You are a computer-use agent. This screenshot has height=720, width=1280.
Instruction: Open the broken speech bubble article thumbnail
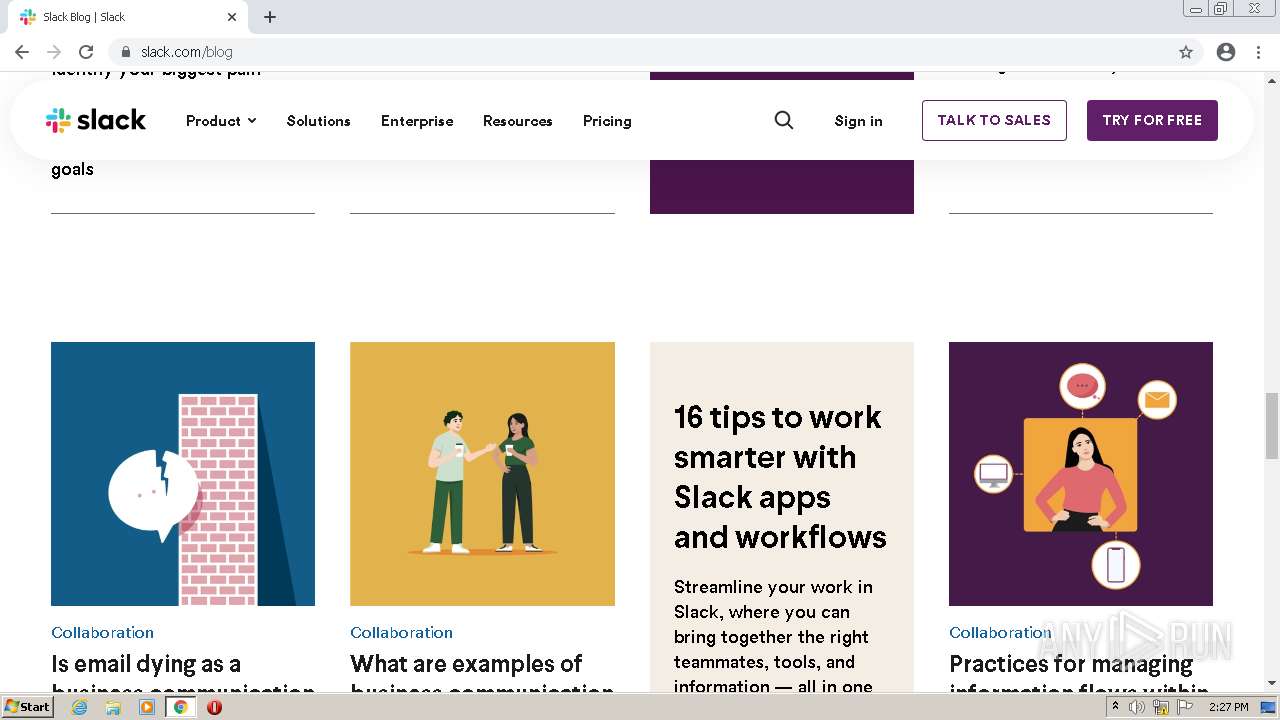(x=183, y=474)
